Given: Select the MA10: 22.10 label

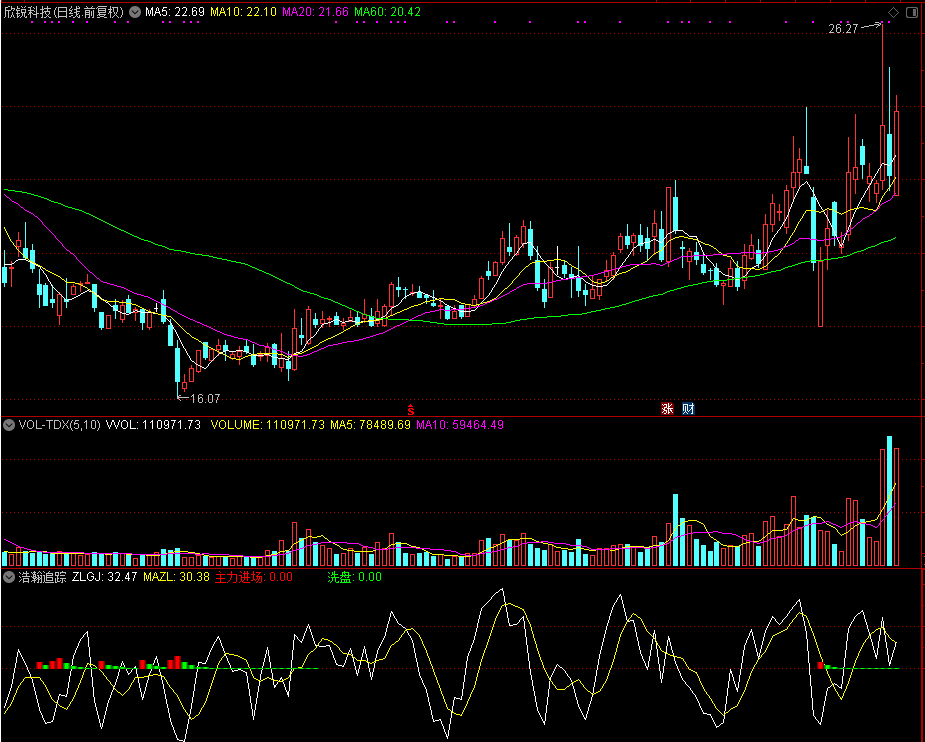Looking at the screenshot, I should pyautogui.click(x=243, y=12).
